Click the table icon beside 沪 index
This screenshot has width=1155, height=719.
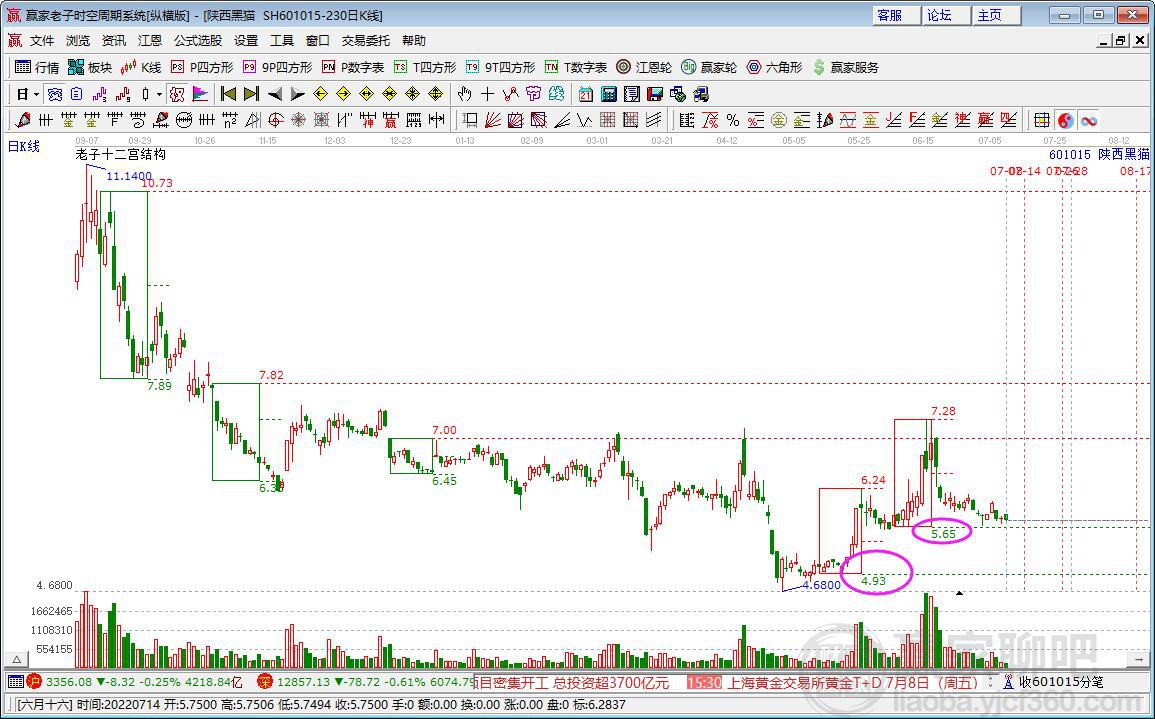coord(15,682)
